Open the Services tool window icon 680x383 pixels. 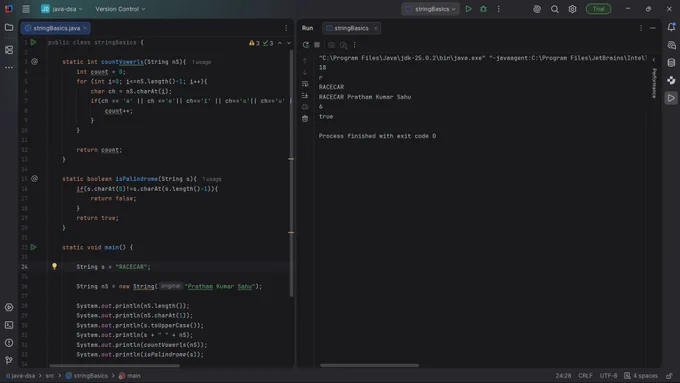click(x=9, y=307)
